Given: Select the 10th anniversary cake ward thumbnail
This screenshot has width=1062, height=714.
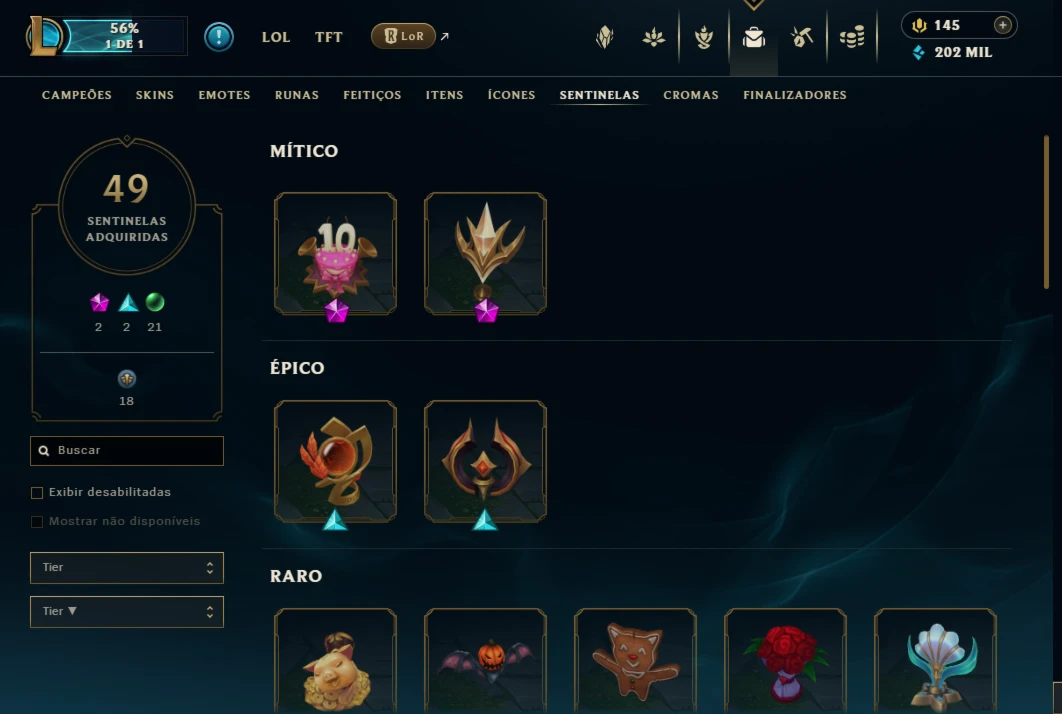Looking at the screenshot, I should click(x=335, y=254).
